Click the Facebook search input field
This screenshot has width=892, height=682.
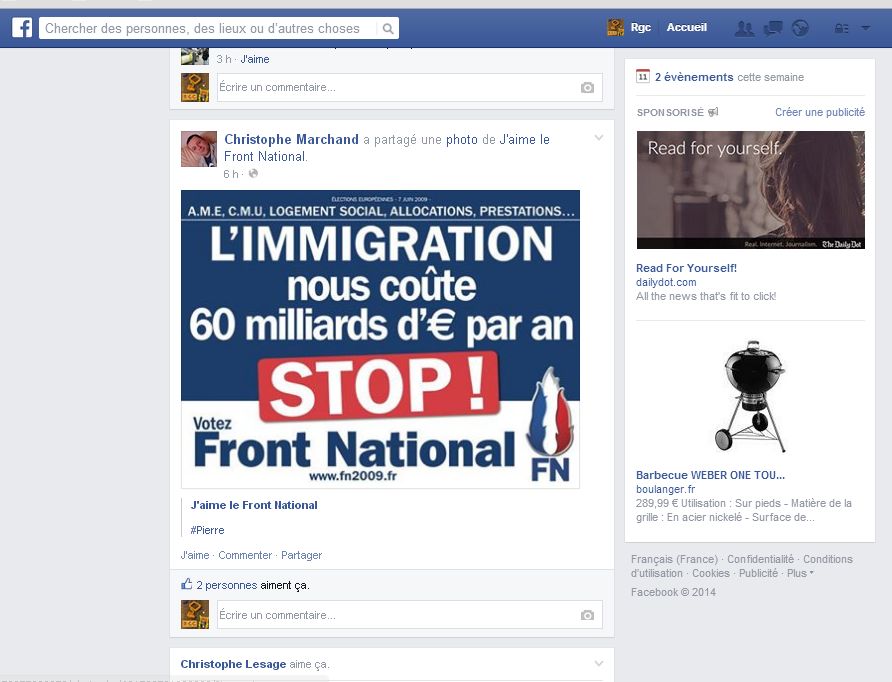(x=209, y=28)
